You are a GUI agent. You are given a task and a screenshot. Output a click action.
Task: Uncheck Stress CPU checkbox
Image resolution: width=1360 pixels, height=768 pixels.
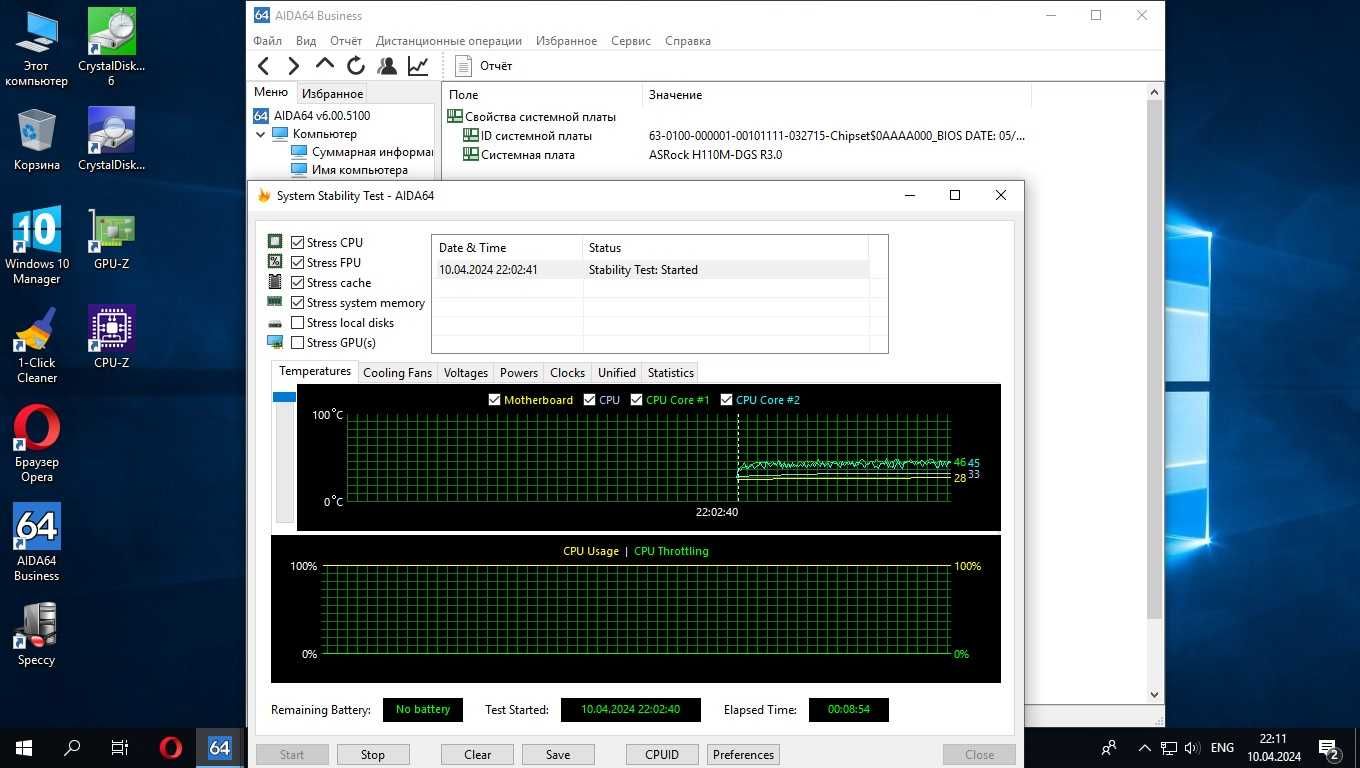pyautogui.click(x=297, y=242)
